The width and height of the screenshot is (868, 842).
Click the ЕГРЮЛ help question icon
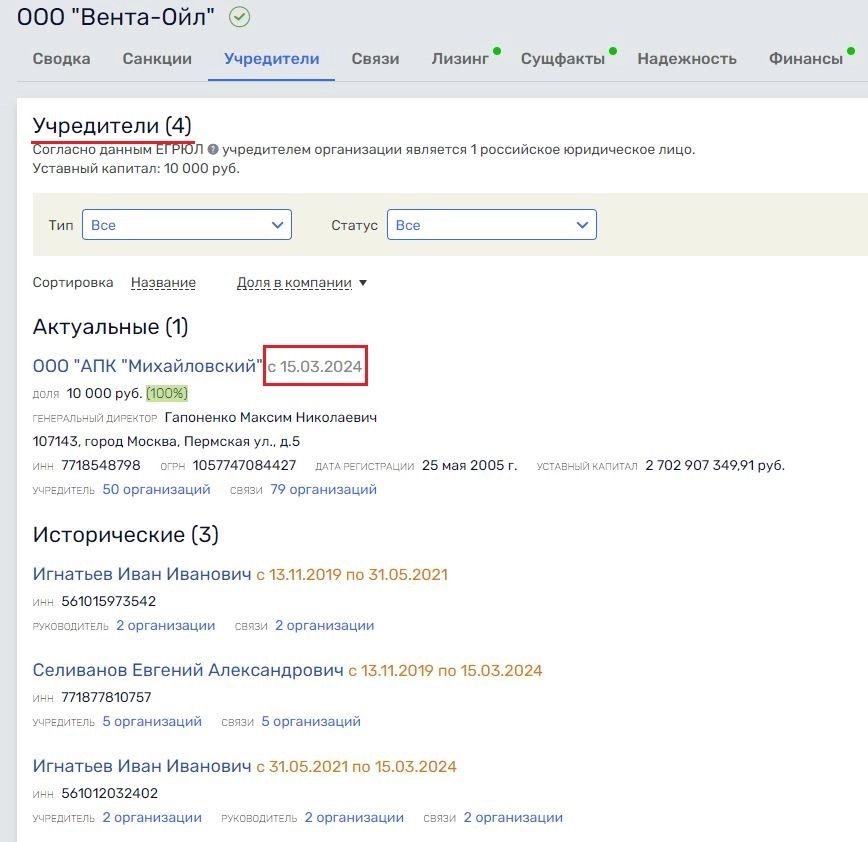pyautogui.click(x=213, y=149)
